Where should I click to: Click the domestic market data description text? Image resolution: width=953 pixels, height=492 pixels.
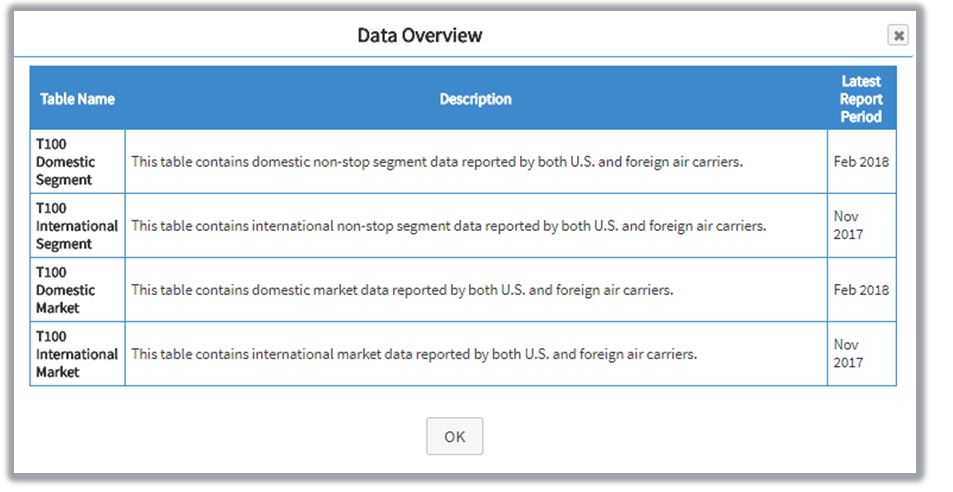coord(402,290)
